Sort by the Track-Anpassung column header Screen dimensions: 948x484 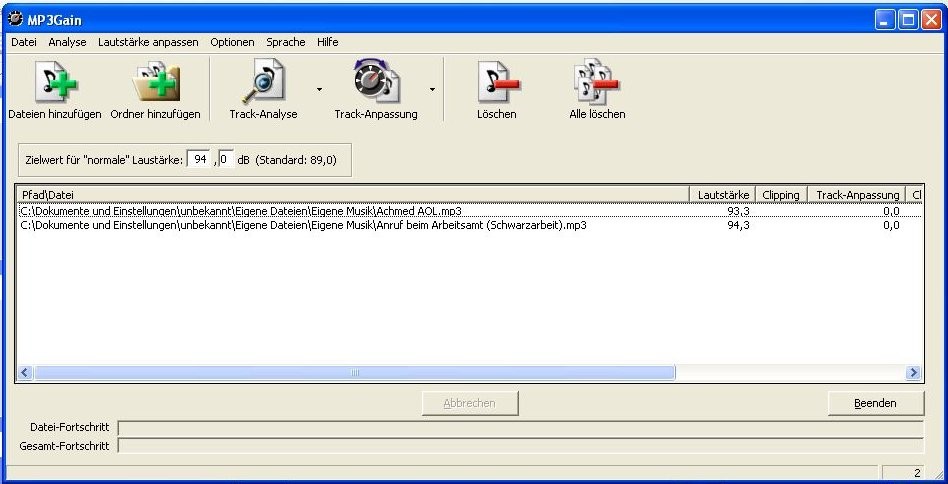click(857, 195)
